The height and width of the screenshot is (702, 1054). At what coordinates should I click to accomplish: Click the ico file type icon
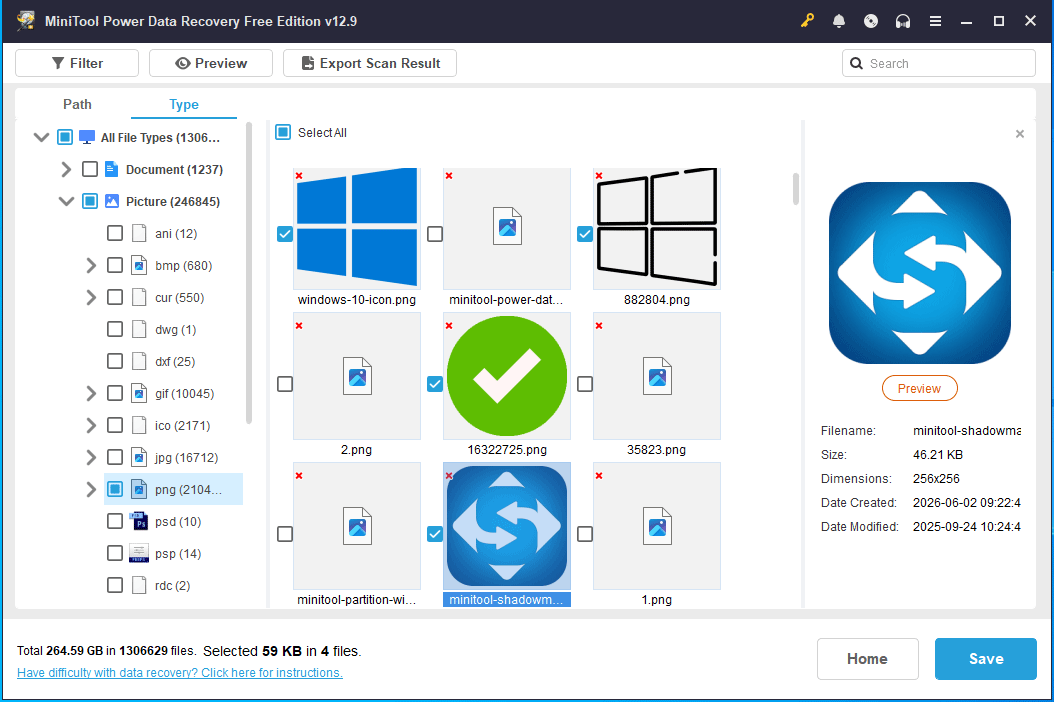click(138, 426)
